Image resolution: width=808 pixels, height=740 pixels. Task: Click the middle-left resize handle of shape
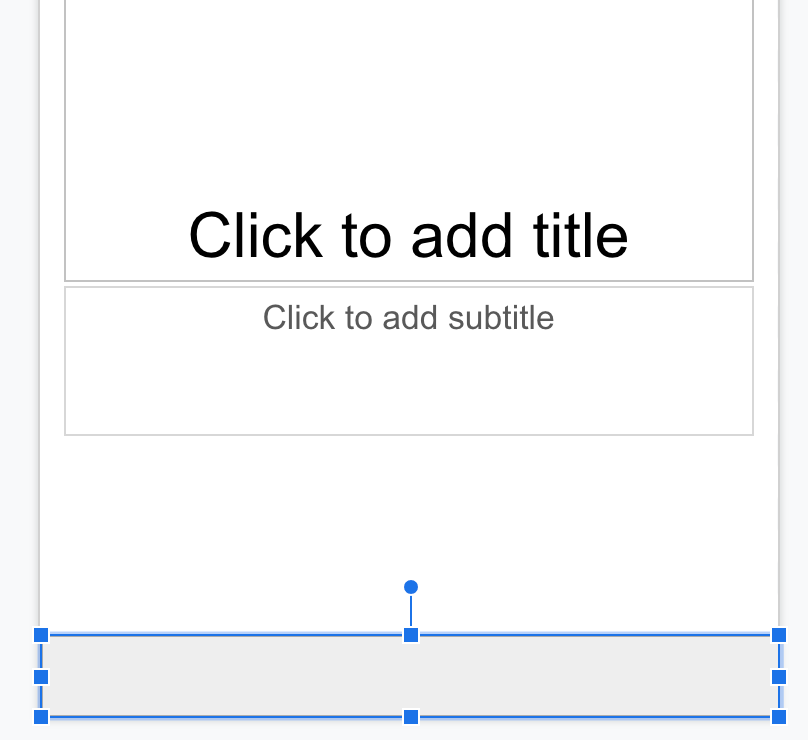tap(41, 677)
